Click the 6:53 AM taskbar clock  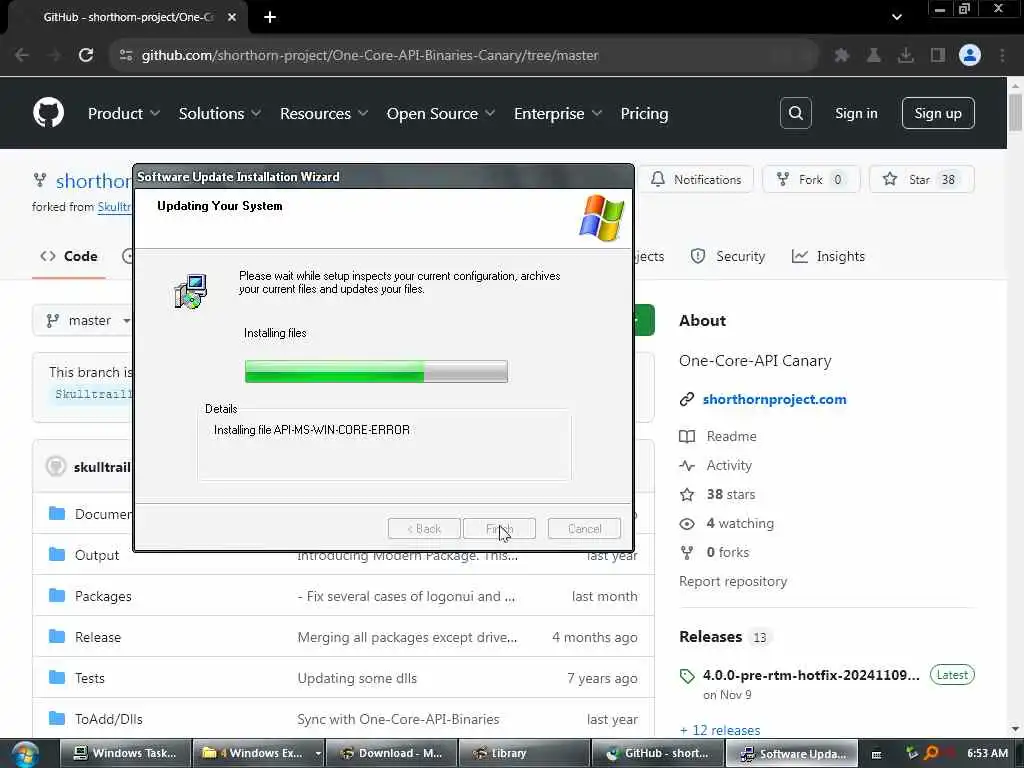pos(987,753)
